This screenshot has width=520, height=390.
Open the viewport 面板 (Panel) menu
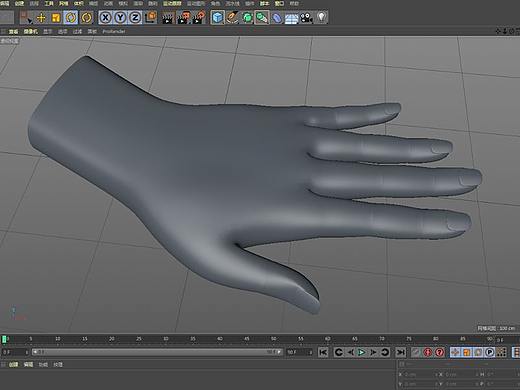point(92,32)
